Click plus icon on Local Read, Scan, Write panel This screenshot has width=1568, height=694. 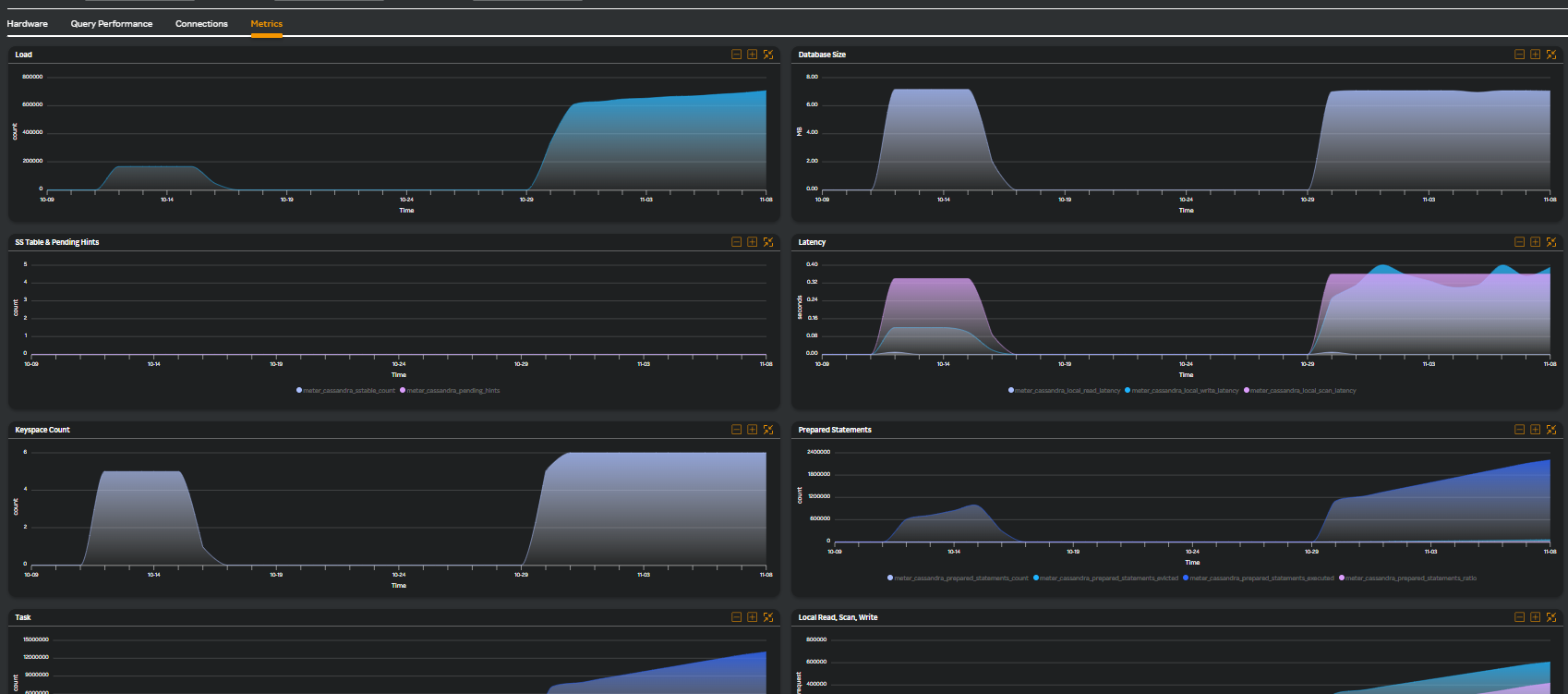[1536, 617]
